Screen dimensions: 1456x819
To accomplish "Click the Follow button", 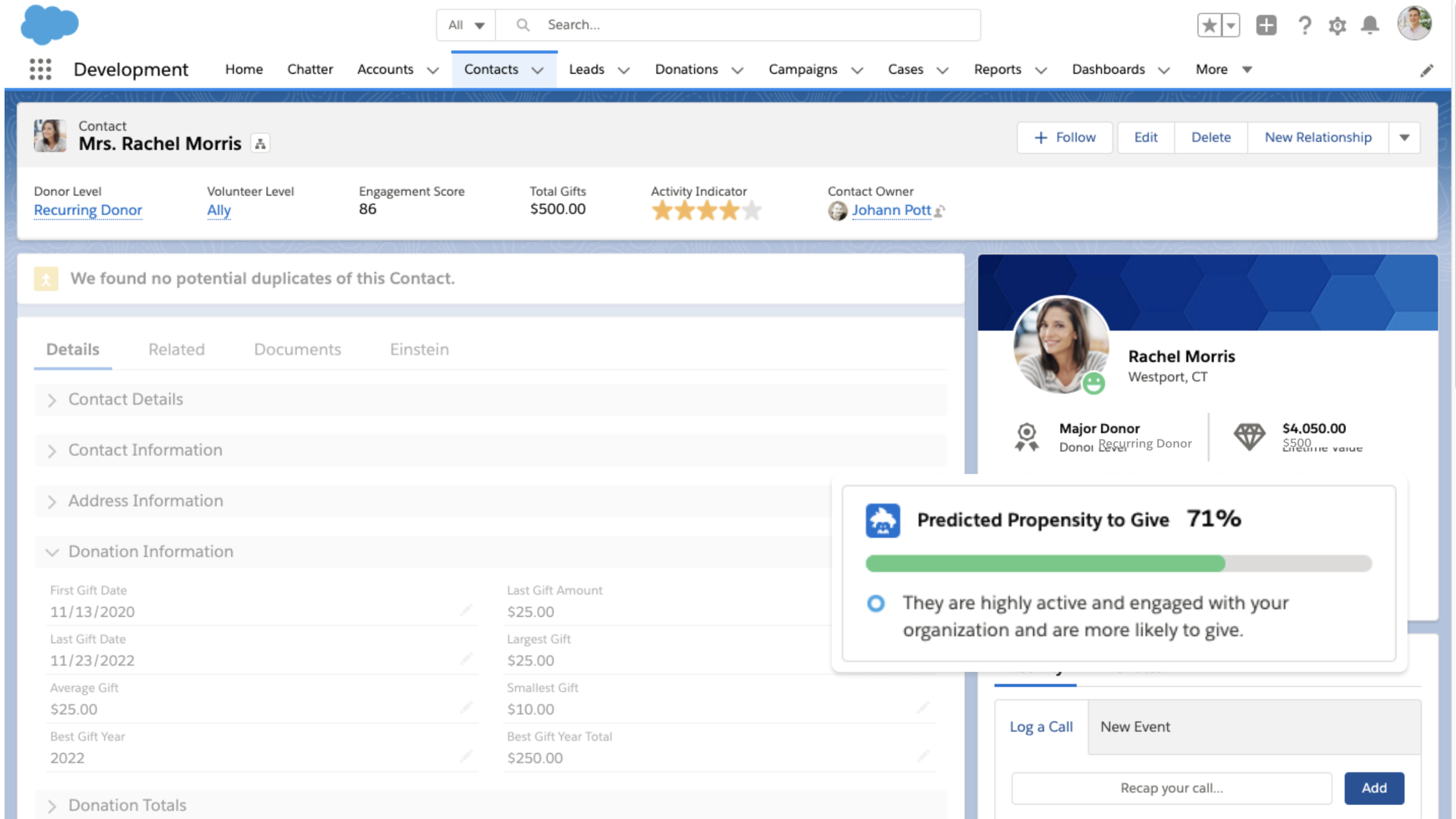I will pos(1065,137).
